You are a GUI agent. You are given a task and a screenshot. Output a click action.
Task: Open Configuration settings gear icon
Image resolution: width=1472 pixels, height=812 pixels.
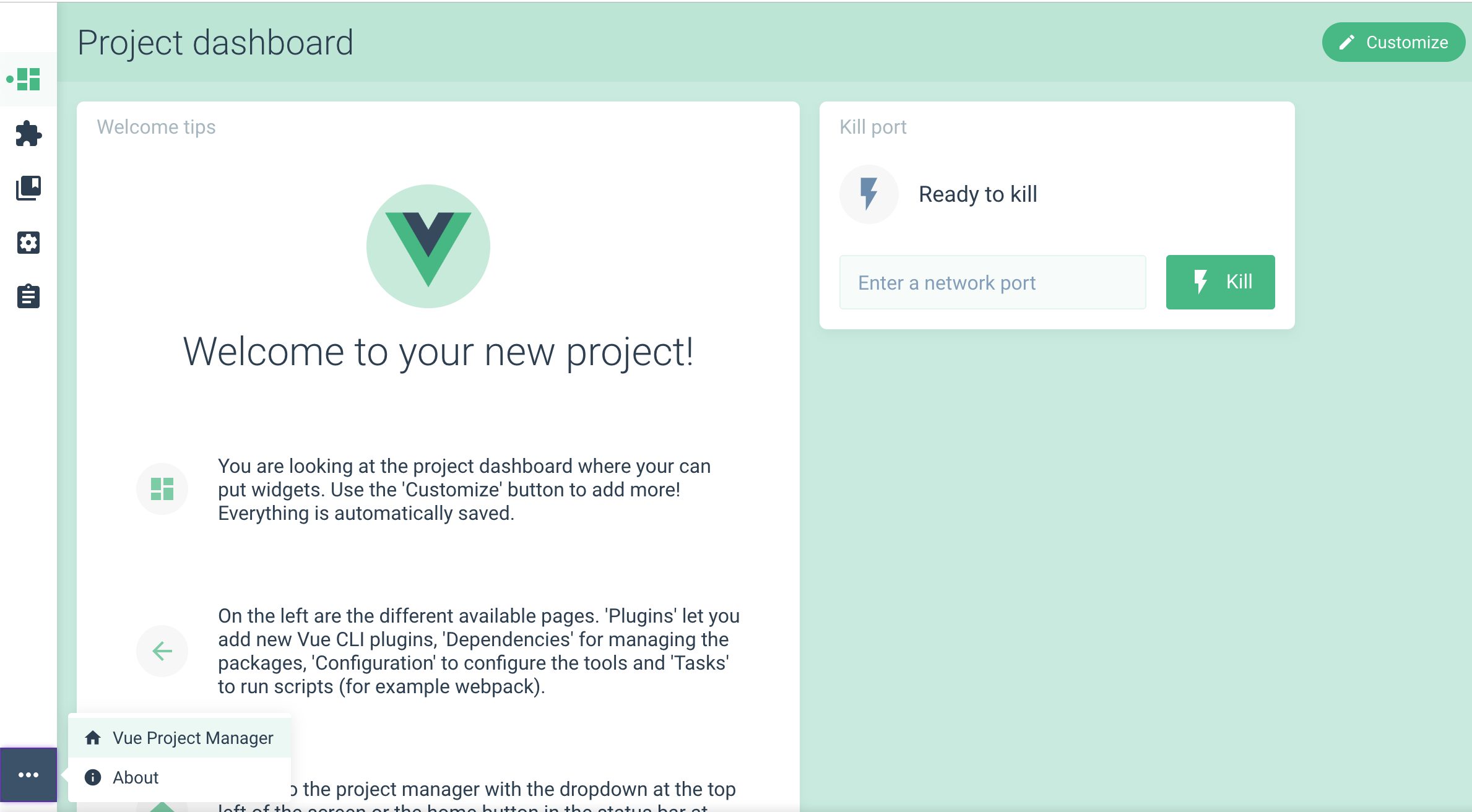point(27,242)
